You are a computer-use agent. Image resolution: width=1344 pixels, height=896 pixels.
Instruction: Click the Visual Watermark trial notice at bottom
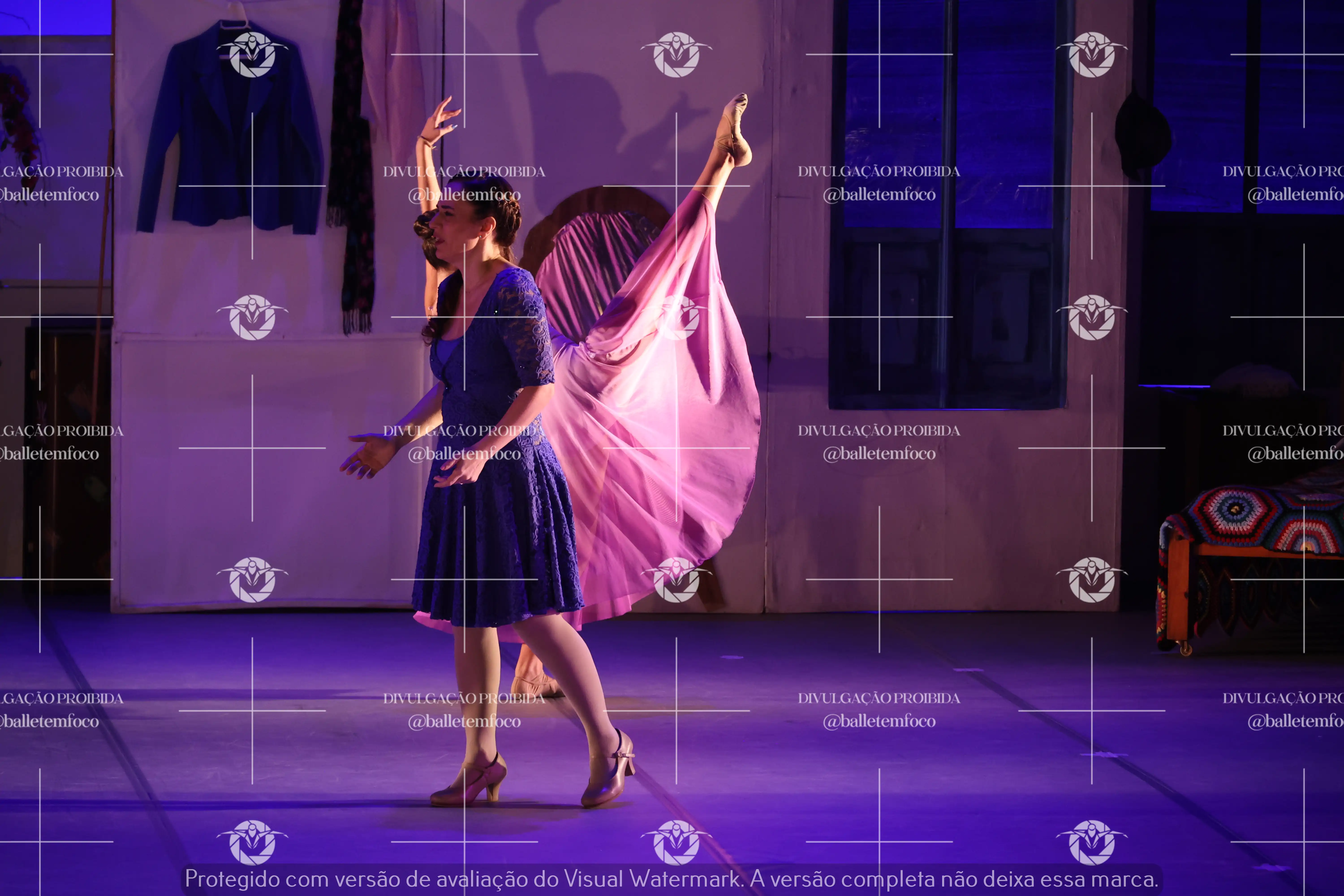click(671, 879)
